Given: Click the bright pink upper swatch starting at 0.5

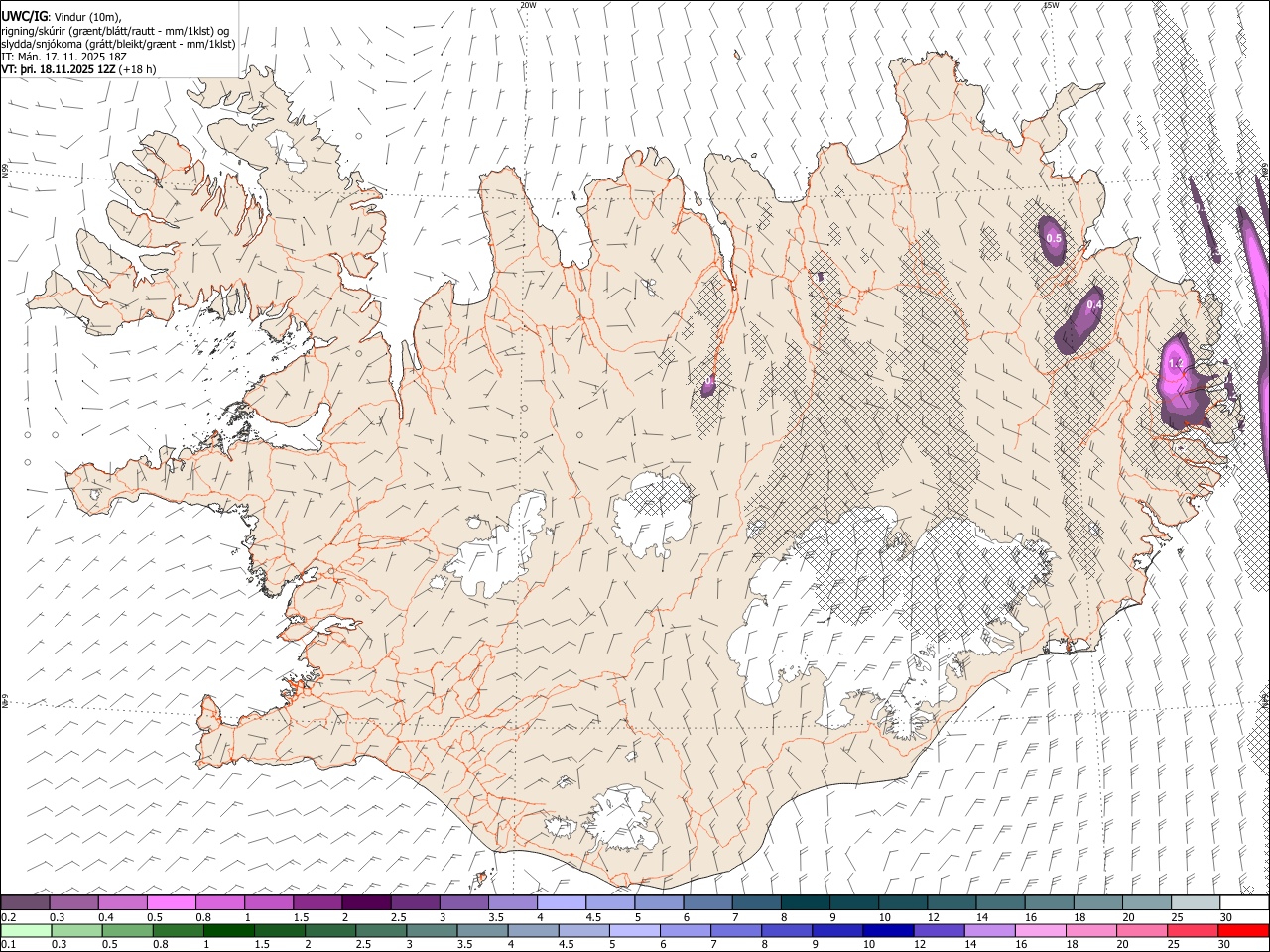Looking at the screenshot, I should [x=172, y=902].
